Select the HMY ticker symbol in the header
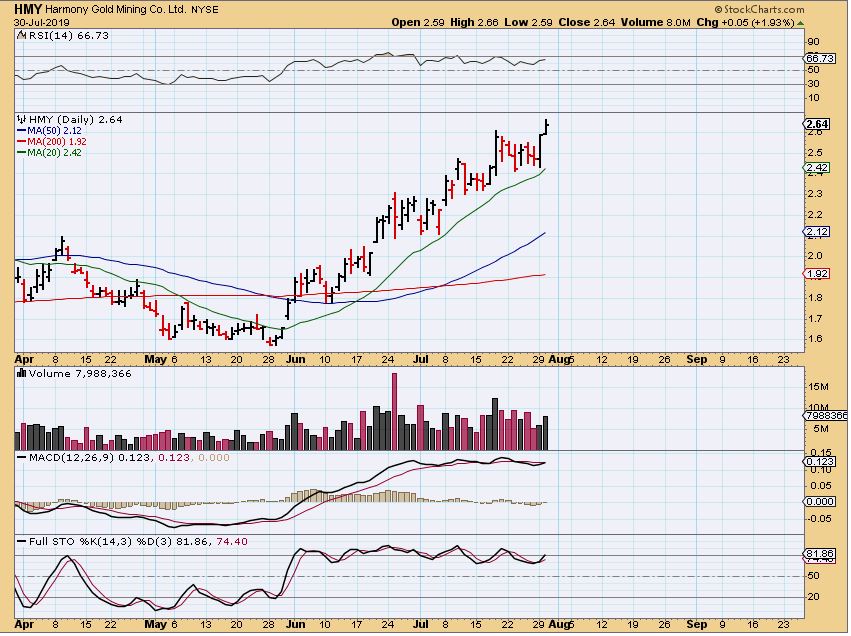The height and width of the screenshot is (636, 851). click(x=28, y=9)
